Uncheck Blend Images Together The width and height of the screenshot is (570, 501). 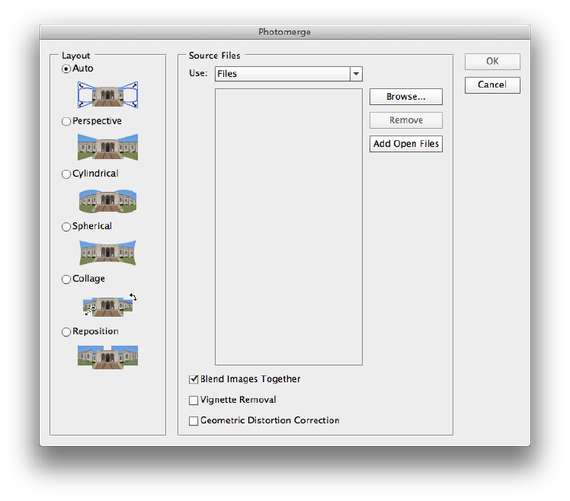tap(193, 380)
